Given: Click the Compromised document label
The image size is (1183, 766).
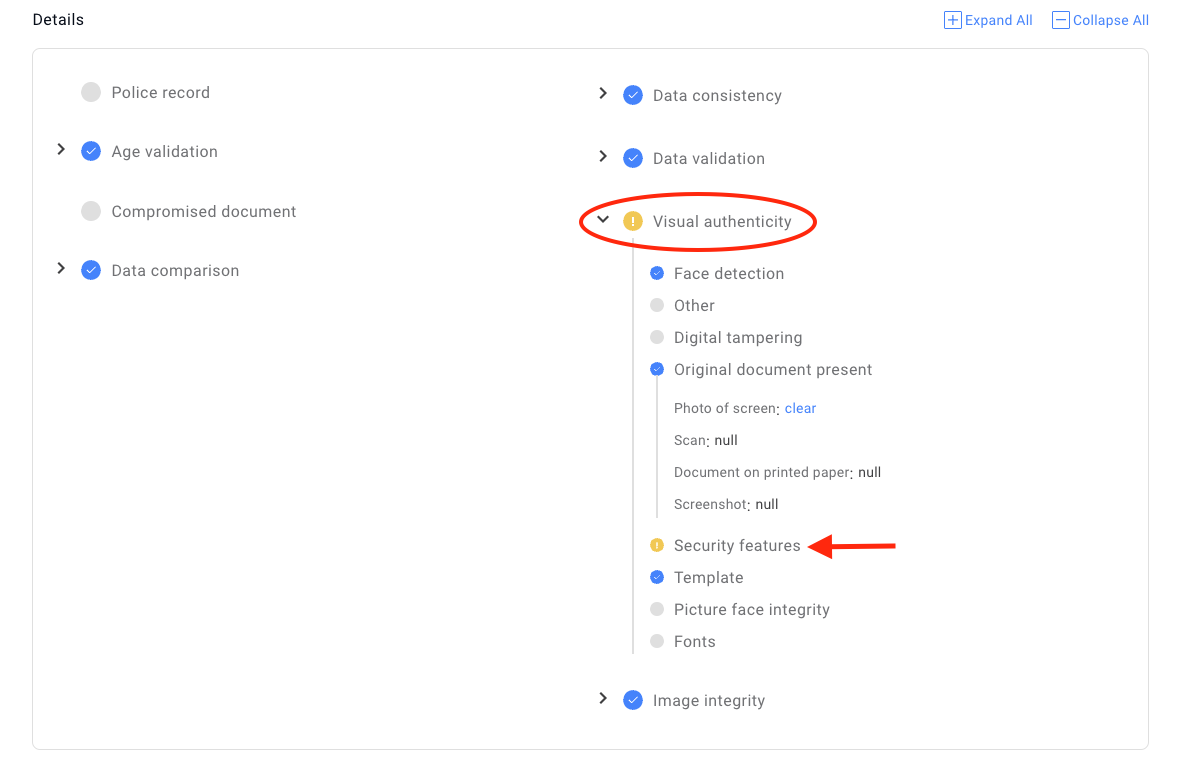Looking at the screenshot, I should click(x=204, y=212).
